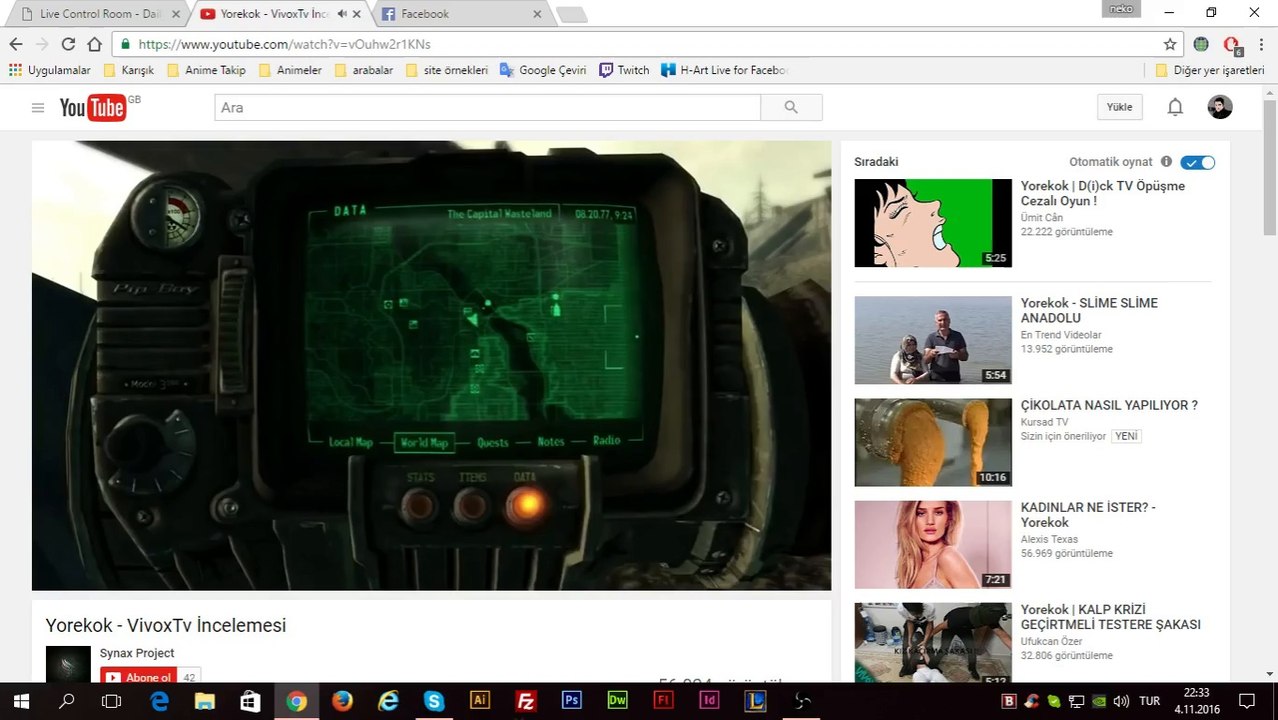
Task: Launch FileZilla from the taskbar
Action: pyautogui.click(x=526, y=701)
